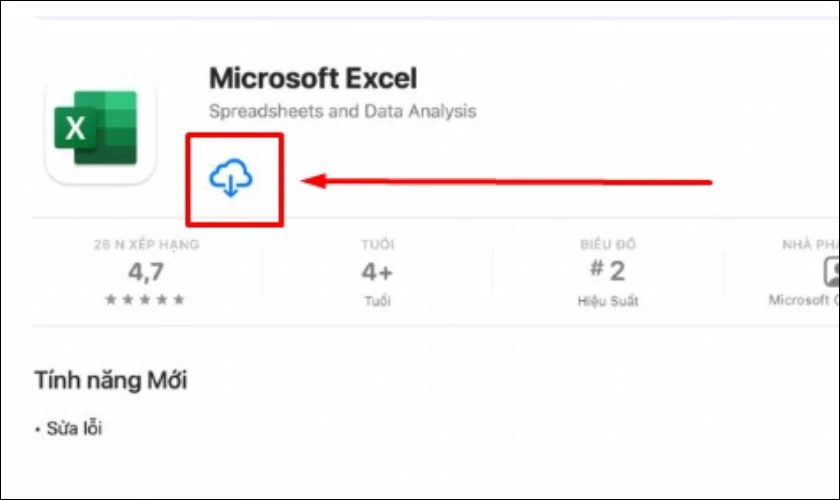Click the cloud download icon
The height and width of the screenshot is (500, 840).
pyautogui.click(x=231, y=178)
